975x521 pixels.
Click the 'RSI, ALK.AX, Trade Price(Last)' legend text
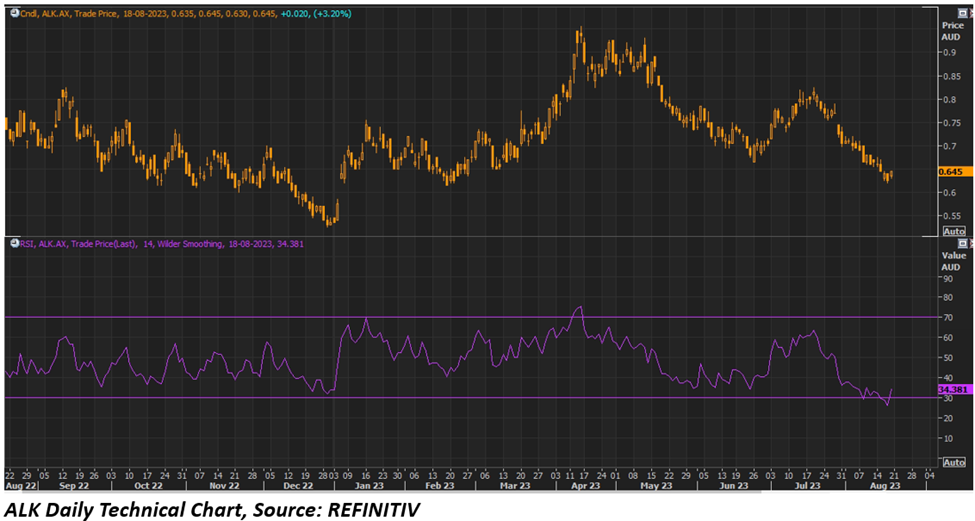pos(78,244)
